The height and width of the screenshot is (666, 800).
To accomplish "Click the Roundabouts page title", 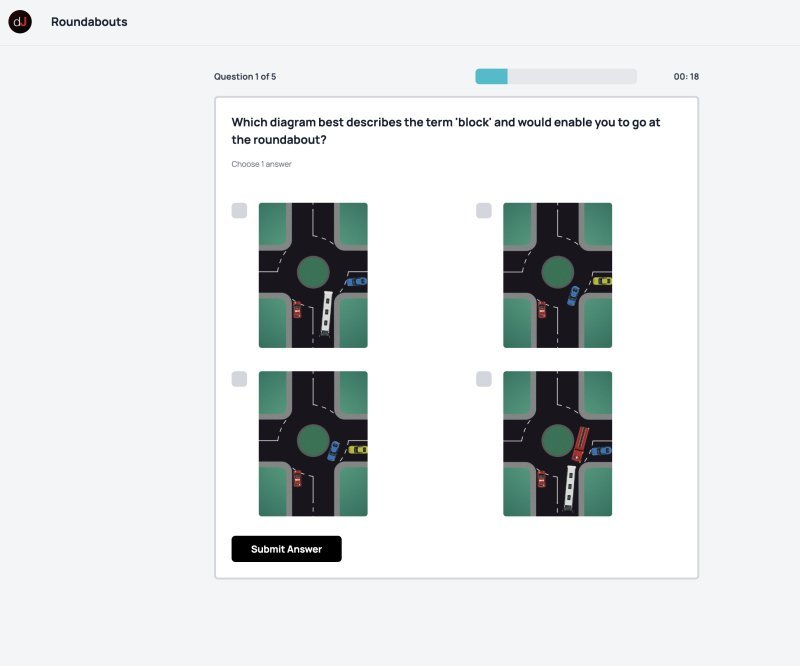I will click(89, 22).
